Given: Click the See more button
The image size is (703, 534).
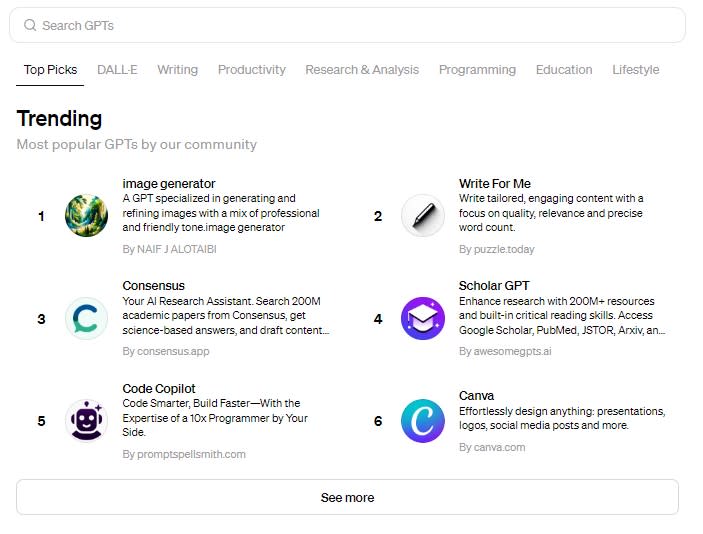Looking at the screenshot, I should coord(347,497).
